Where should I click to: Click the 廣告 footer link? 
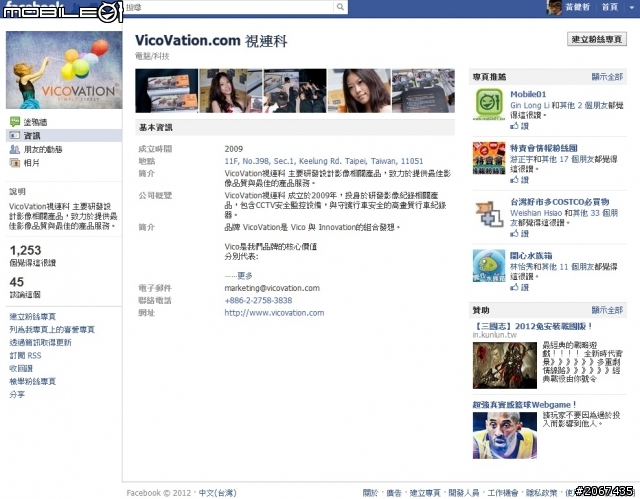394,493
